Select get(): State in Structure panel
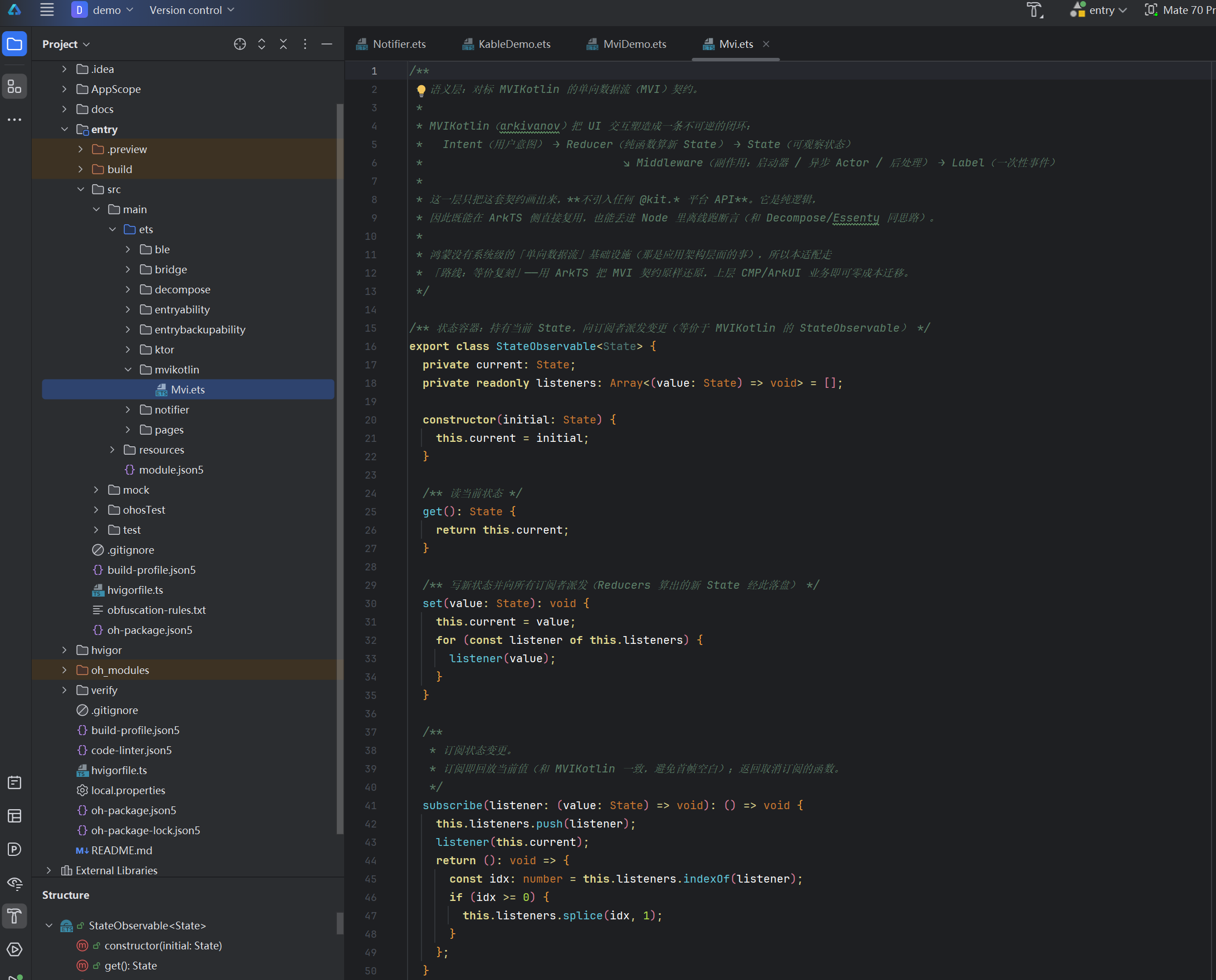This screenshot has height=980, width=1216. pyautogui.click(x=130, y=966)
